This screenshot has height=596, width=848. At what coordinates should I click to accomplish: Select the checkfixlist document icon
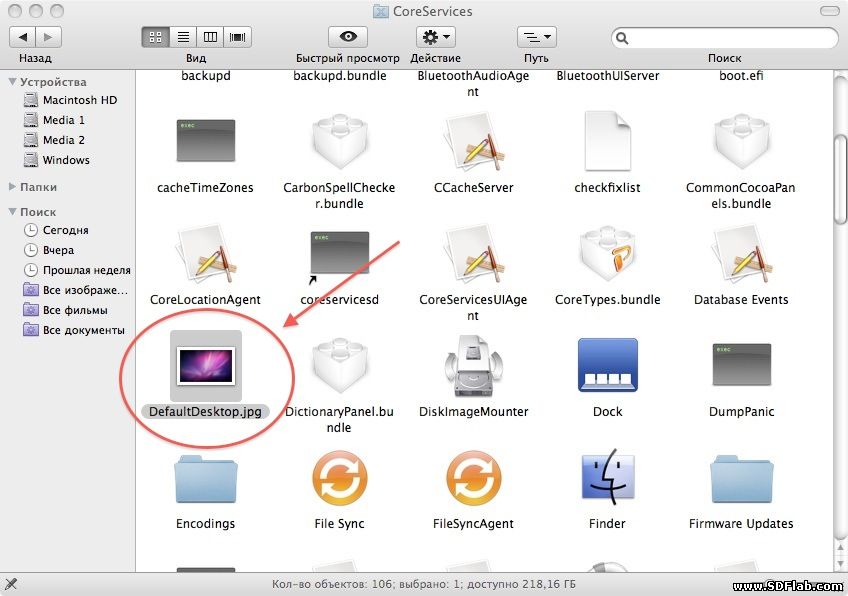click(607, 141)
